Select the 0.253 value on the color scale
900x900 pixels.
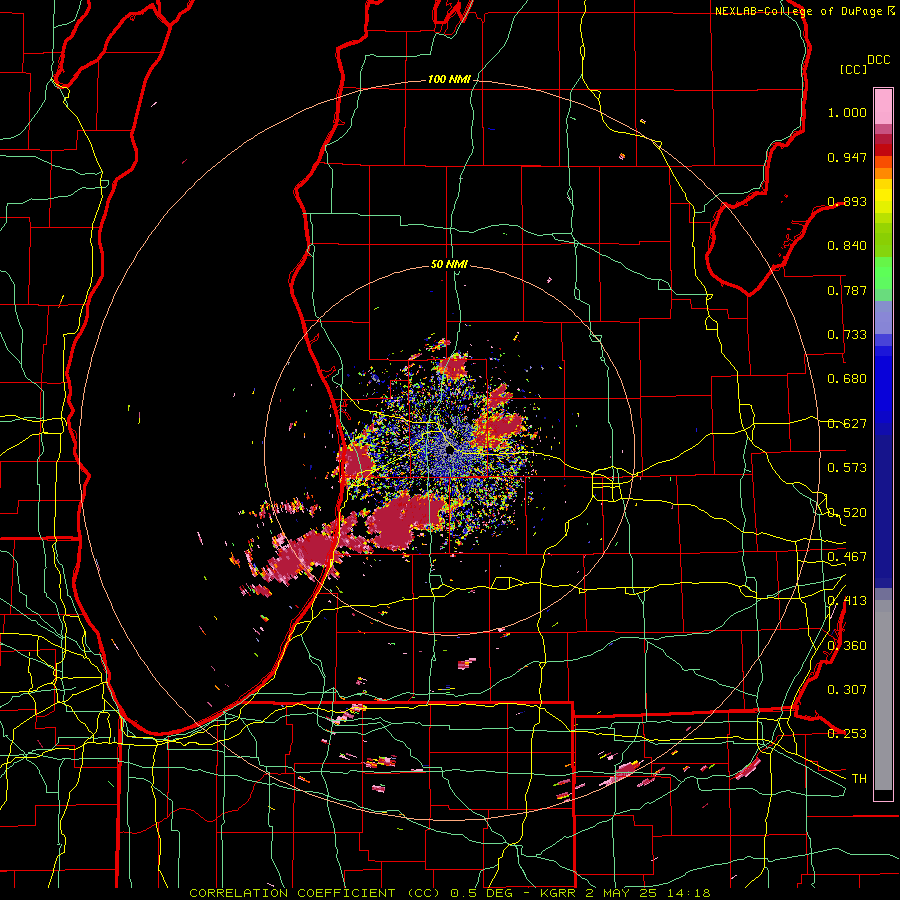[847, 734]
